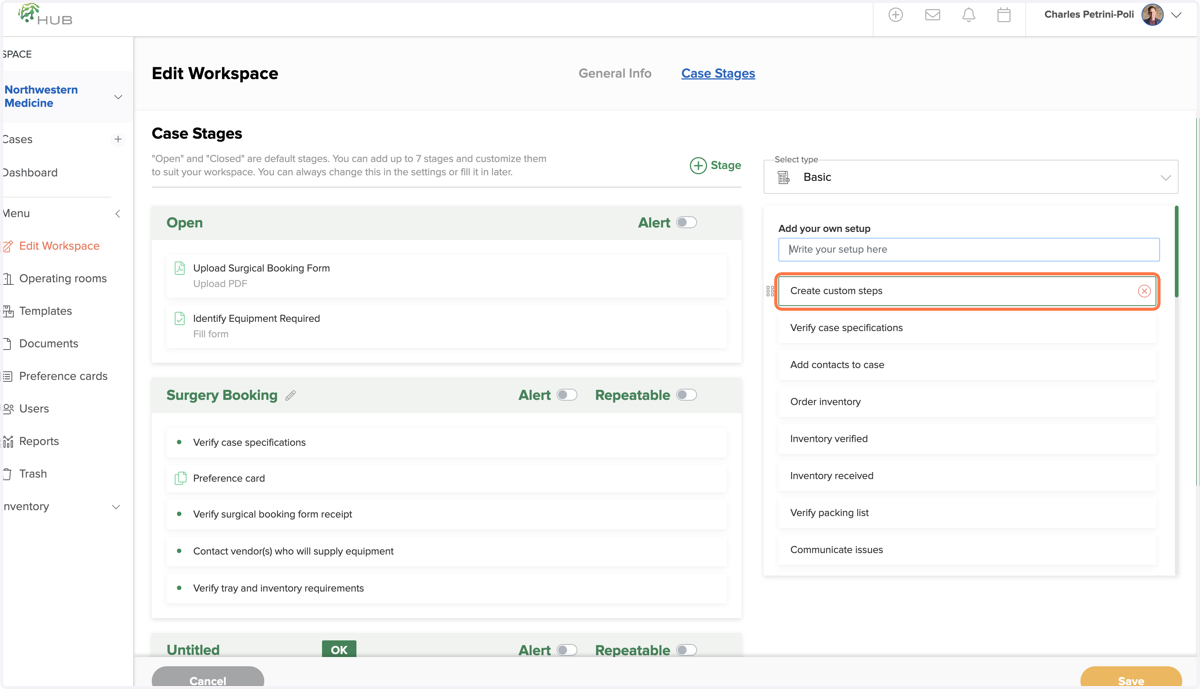1200x689 pixels.
Task: Save the workspace changes
Action: [x=1131, y=678]
